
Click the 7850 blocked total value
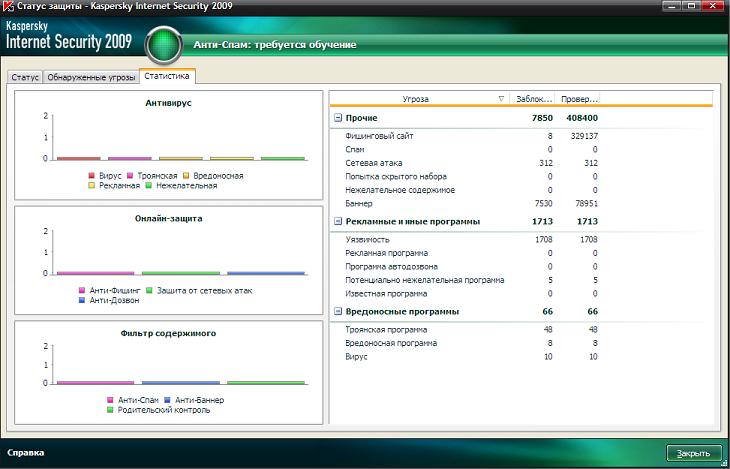(542, 118)
